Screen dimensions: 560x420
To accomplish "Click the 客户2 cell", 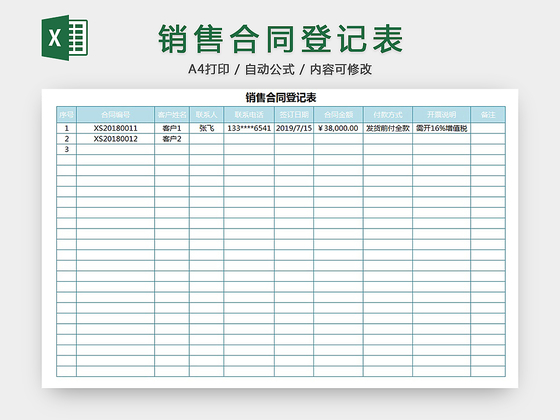I will [x=172, y=139].
